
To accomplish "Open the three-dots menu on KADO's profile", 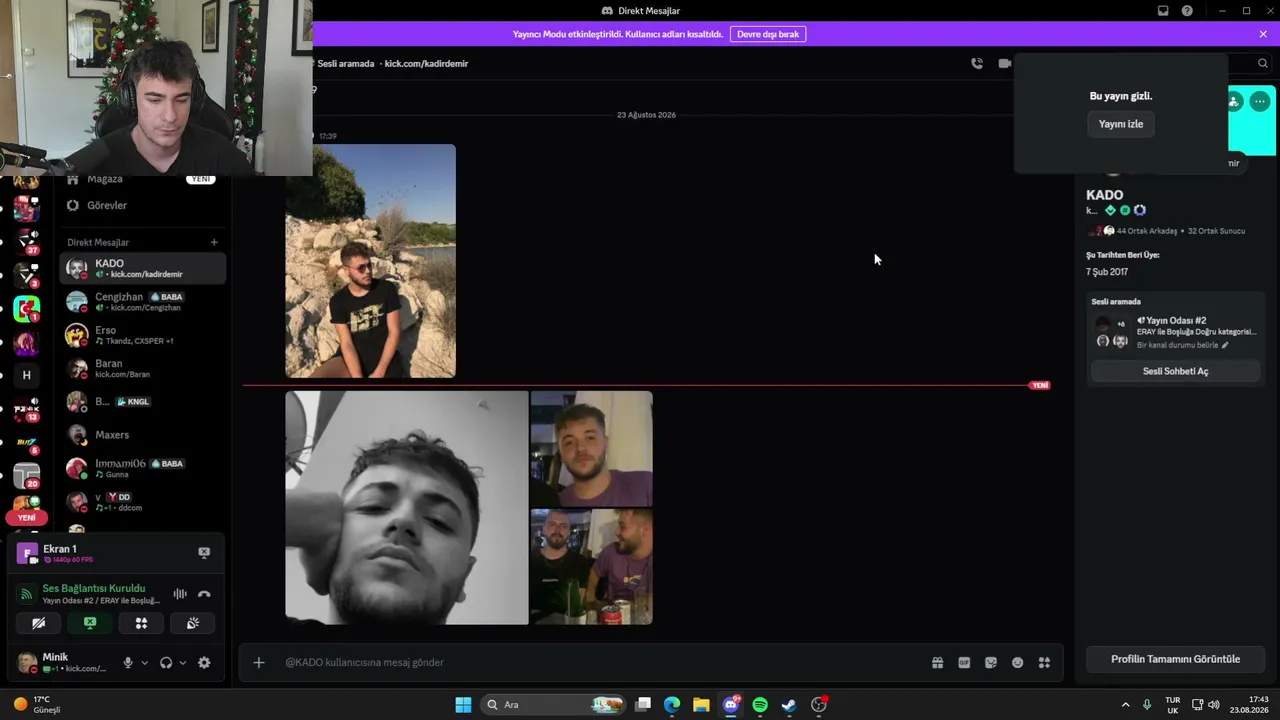I will [x=1260, y=101].
